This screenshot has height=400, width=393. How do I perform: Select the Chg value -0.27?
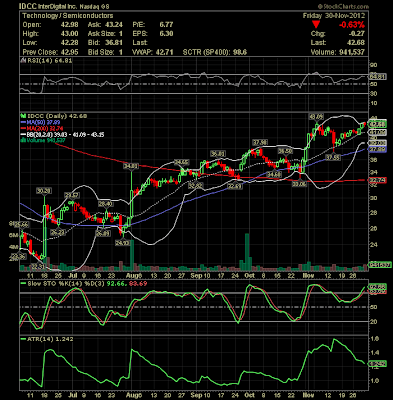pyautogui.click(x=356, y=34)
